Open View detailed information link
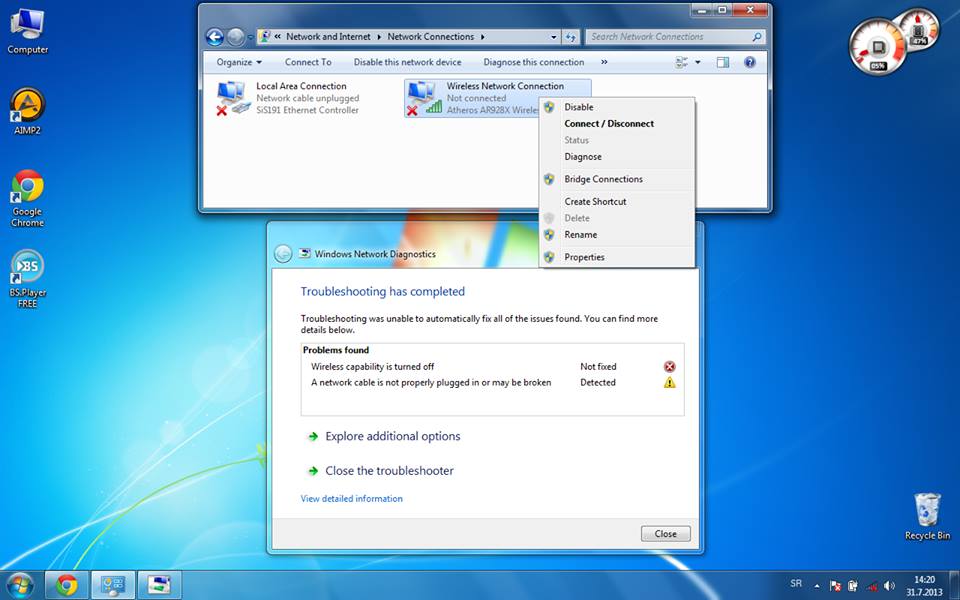960x600 pixels. pyautogui.click(x=351, y=499)
